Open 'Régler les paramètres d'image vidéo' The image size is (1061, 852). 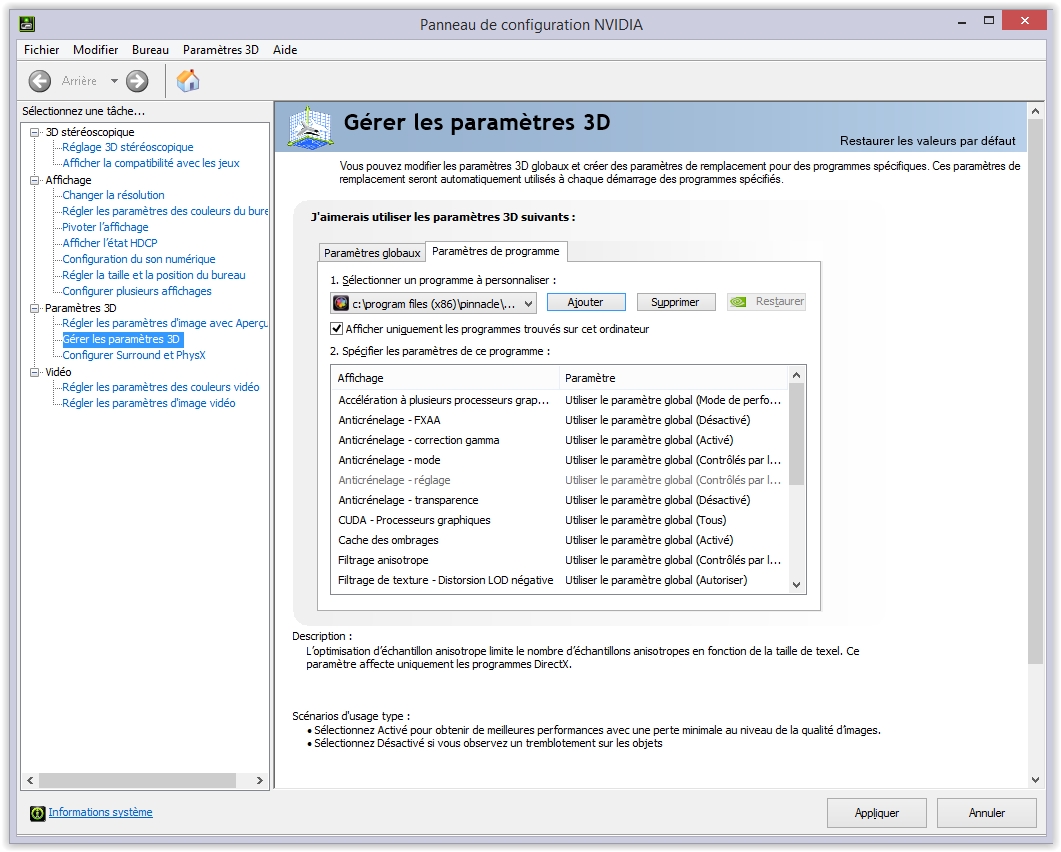tap(149, 403)
